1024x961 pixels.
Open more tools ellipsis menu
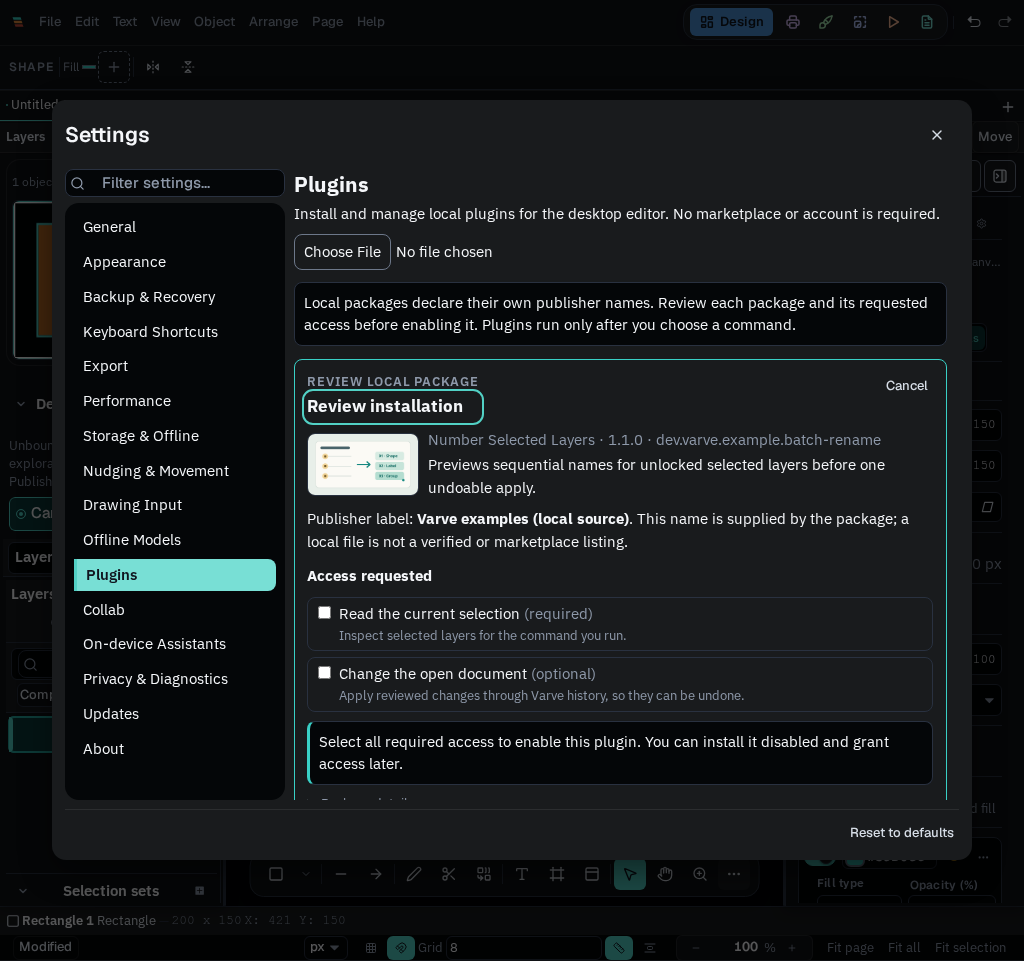pos(734,874)
